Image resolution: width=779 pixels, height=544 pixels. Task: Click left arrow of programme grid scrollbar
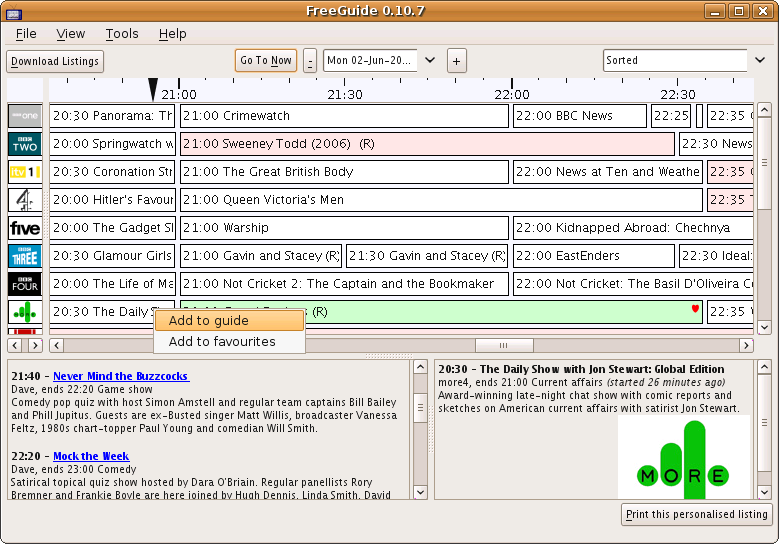56,345
